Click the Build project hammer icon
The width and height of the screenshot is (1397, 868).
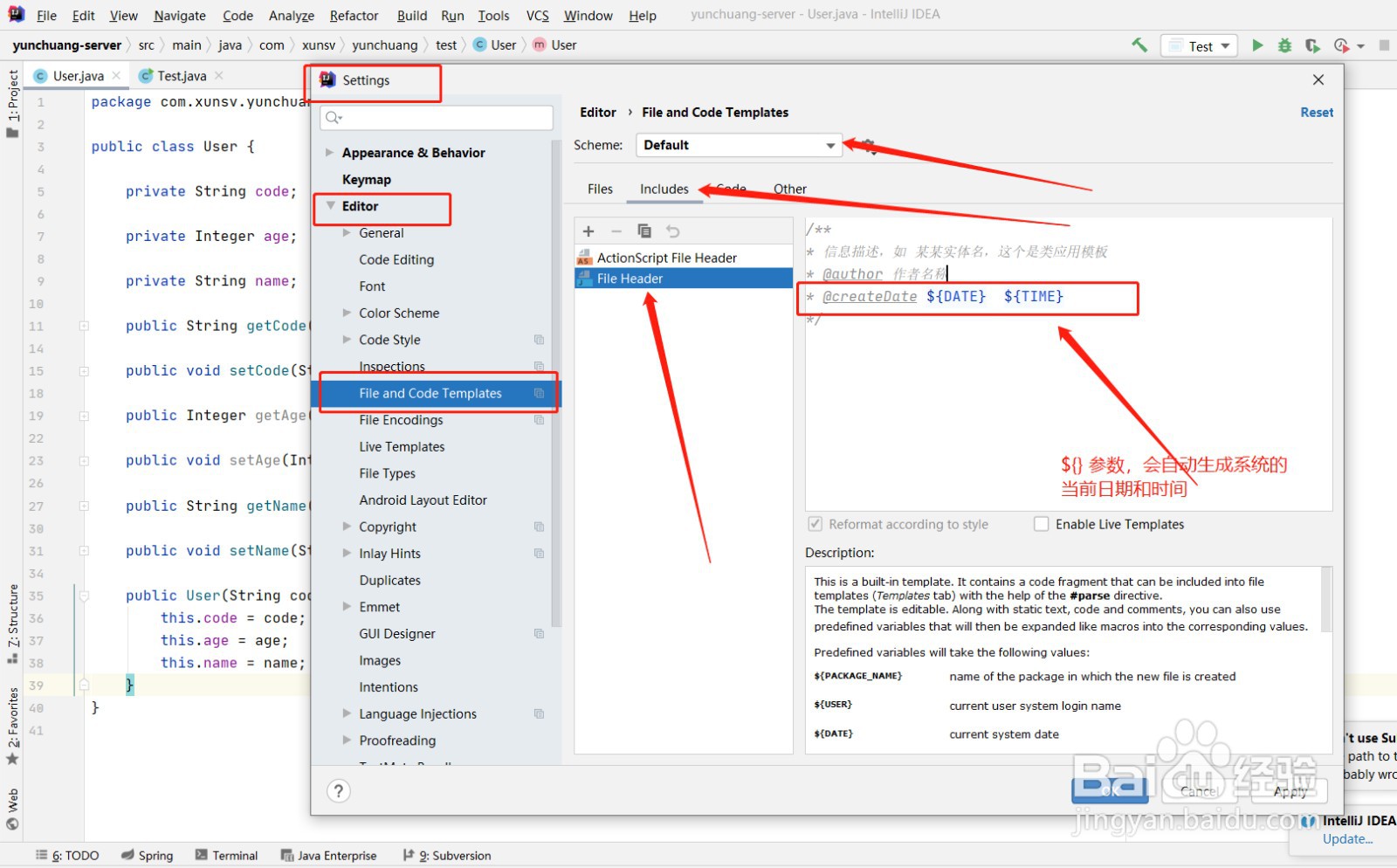pos(1139,45)
